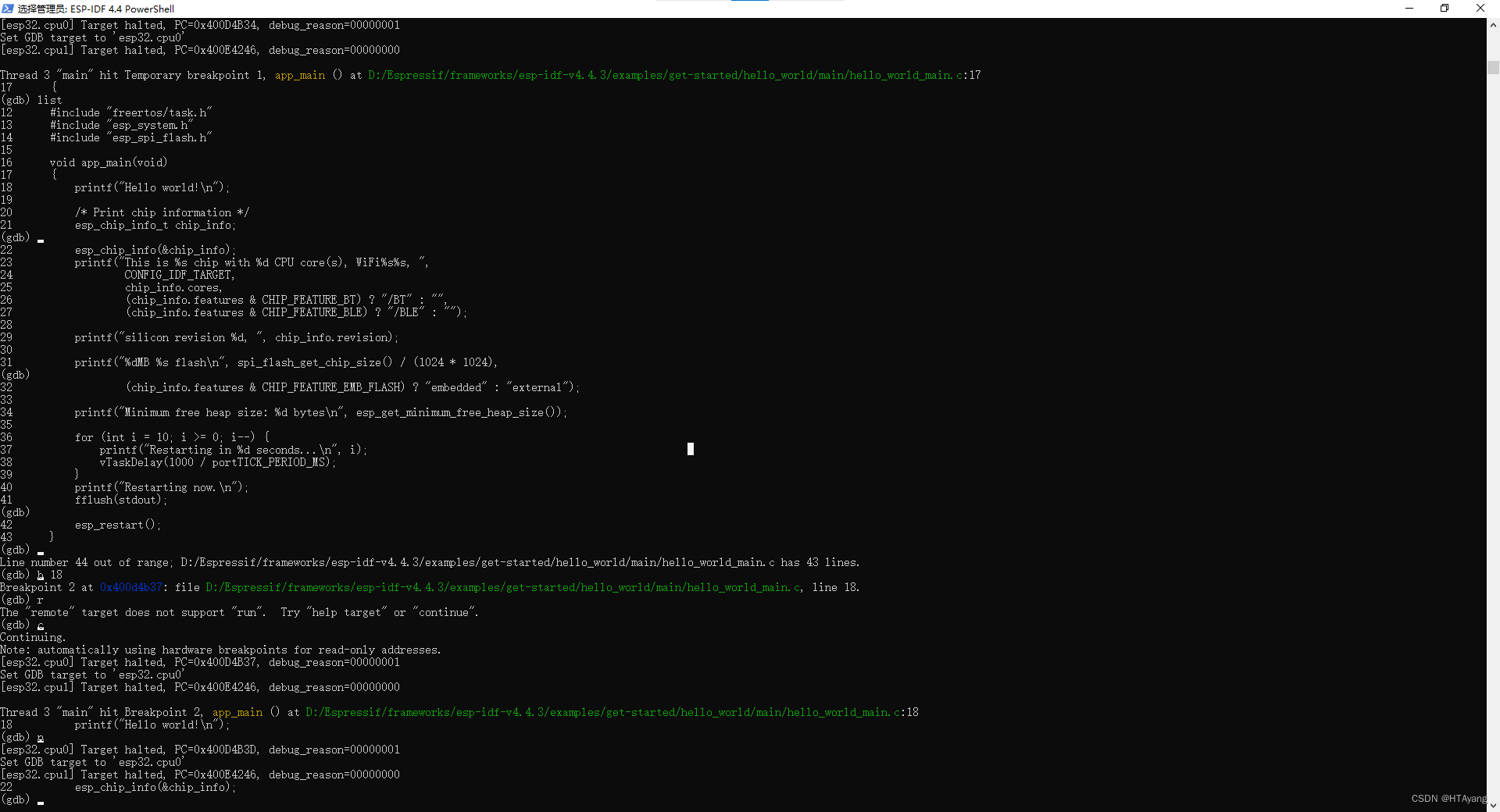Close the ESP-IDF 4.4 PowerShell window

[x=1480, y=9]
